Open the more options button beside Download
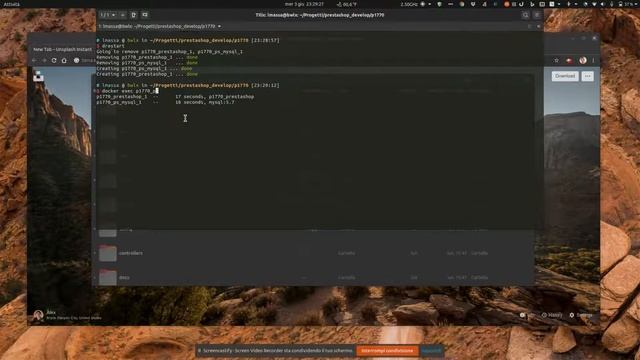This screenshot has height=360, width=640. pos(588,76)
